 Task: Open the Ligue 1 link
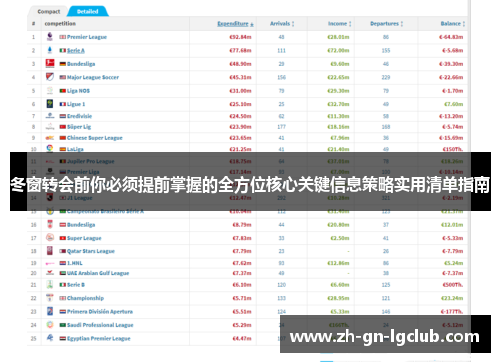click(x=76, y=104)
